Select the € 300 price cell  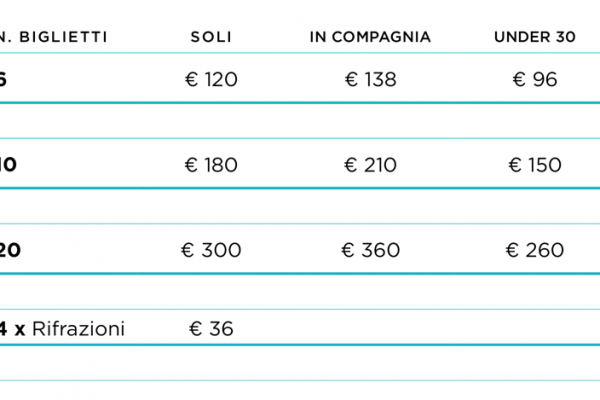pos(211,250)
